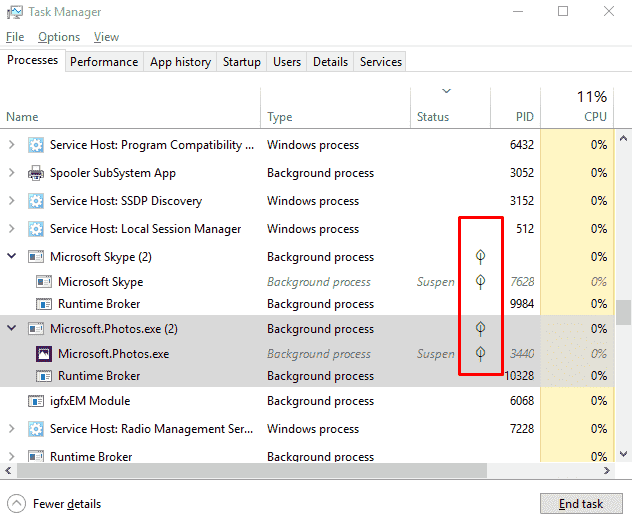Screen dimensions: 632x524
Task: Click suspended leaf icon on Microsoft.Photos.exe group row
Action: (480, 329)
